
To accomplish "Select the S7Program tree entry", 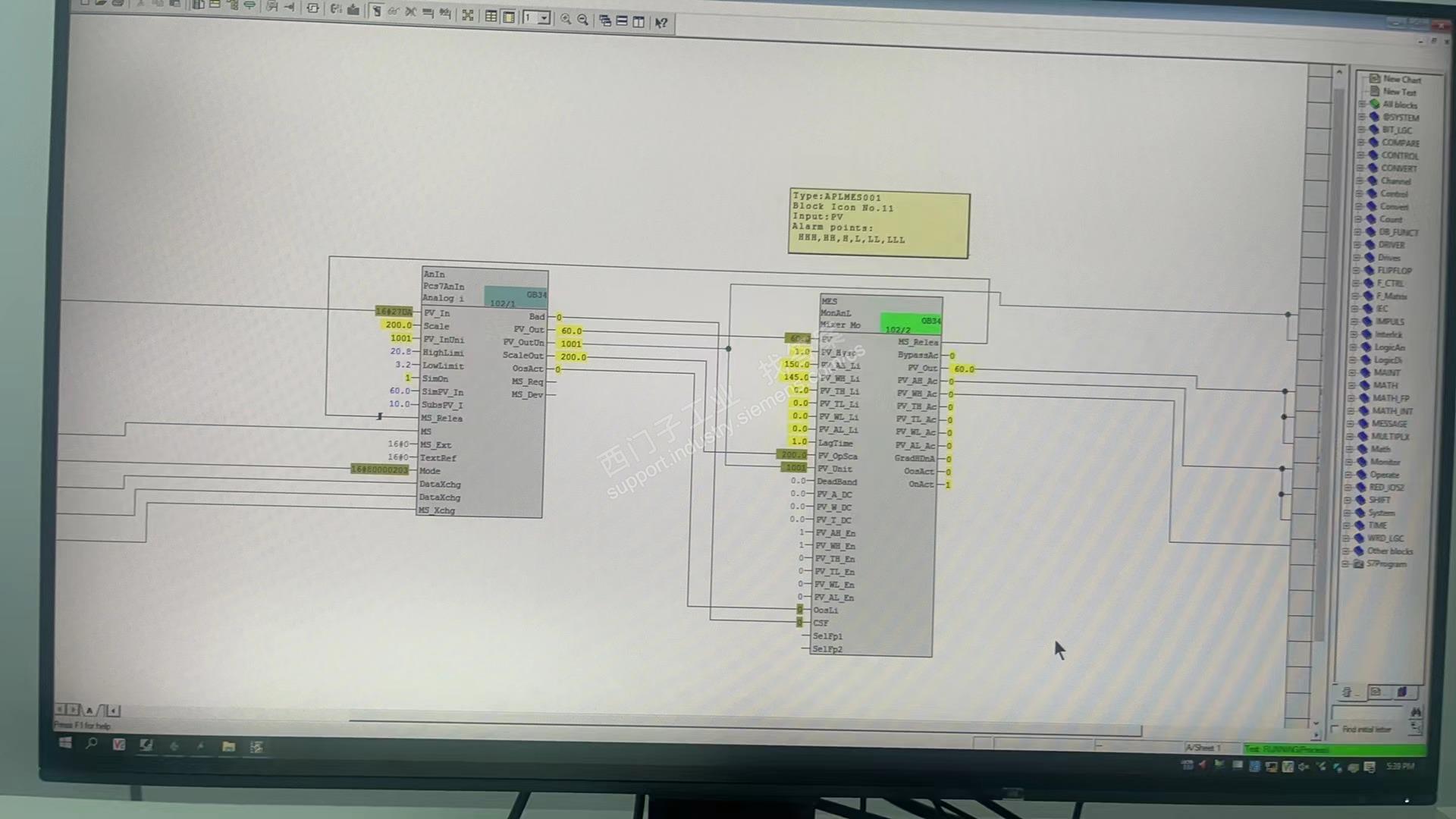I will click(1385, 564).
